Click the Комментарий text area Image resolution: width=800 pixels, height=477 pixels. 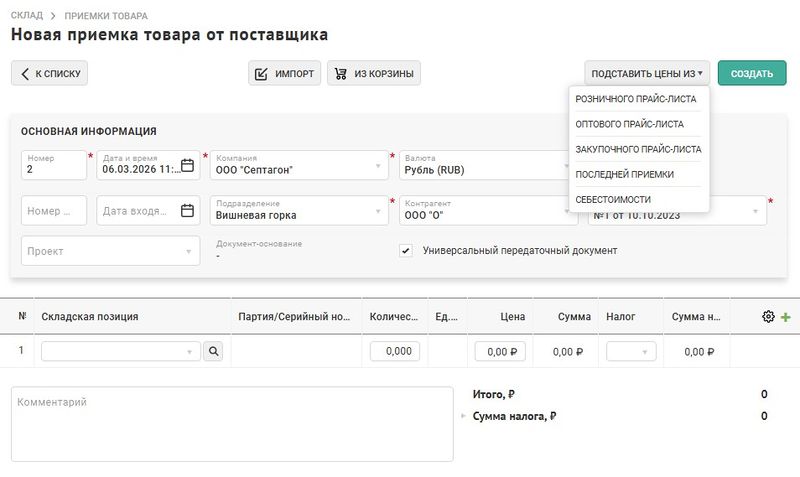(232, 424)
